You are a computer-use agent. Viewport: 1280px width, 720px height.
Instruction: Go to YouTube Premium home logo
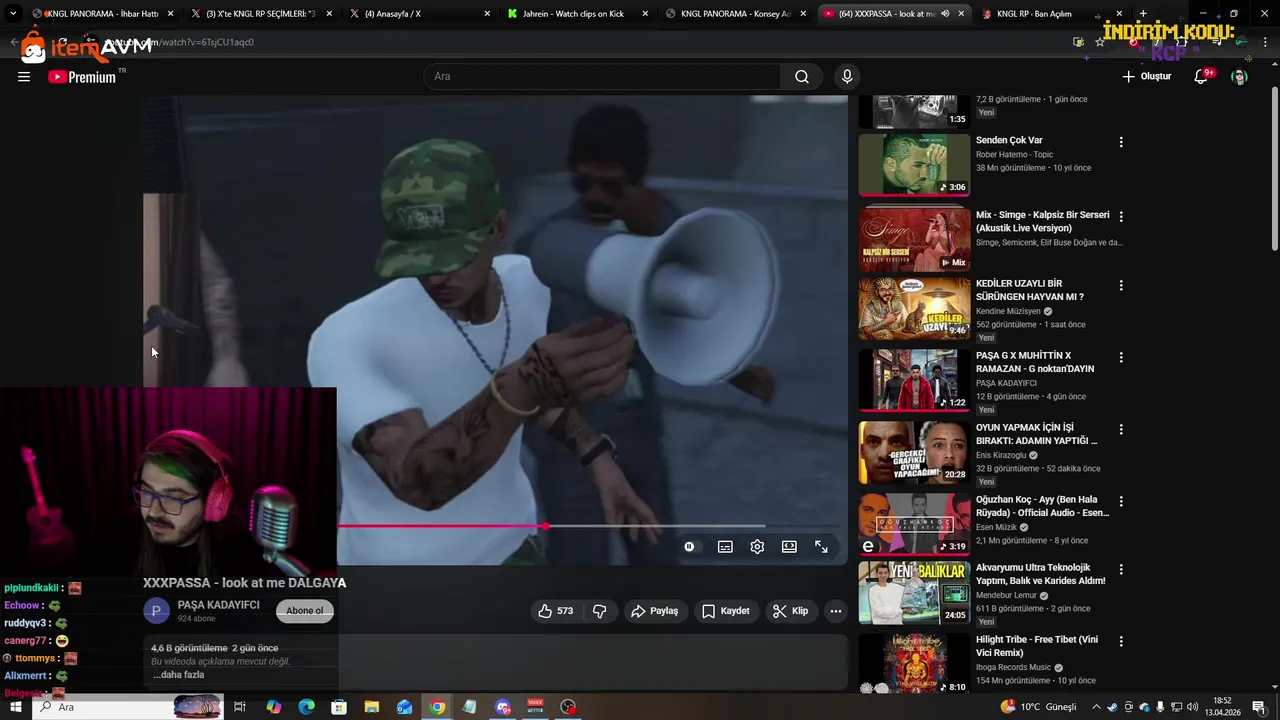[82, 77]
